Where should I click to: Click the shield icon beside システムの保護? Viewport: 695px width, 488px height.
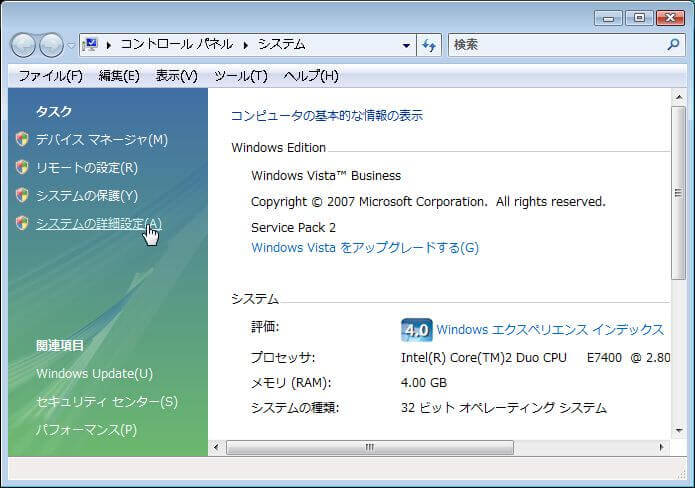coord(22,195)
